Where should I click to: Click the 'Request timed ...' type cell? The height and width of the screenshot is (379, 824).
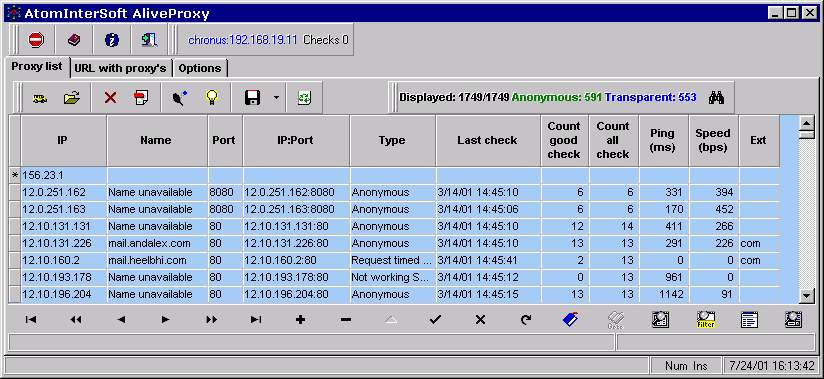[x=393, y=260]
